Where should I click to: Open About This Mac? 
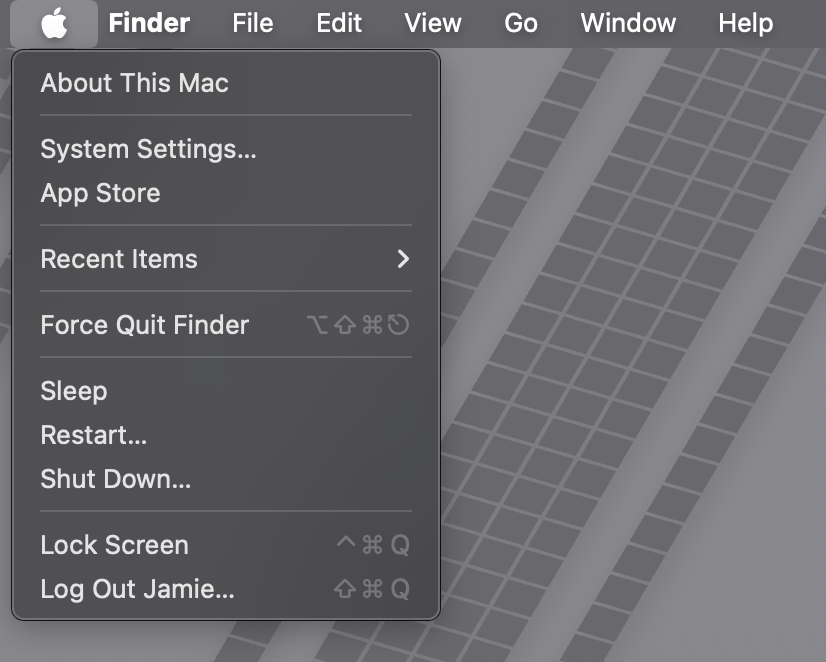tap(134, 84)
